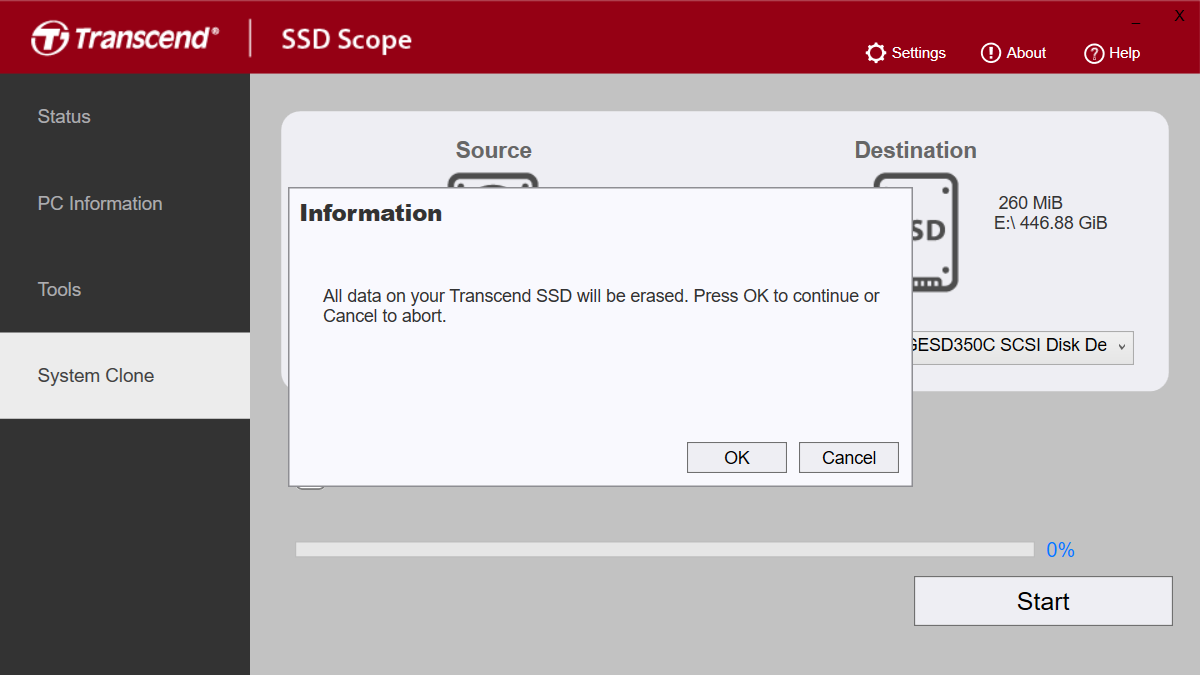Click the Information dialog title
The height and width of the screenshot is (675, 1200).
coord(371,213)
